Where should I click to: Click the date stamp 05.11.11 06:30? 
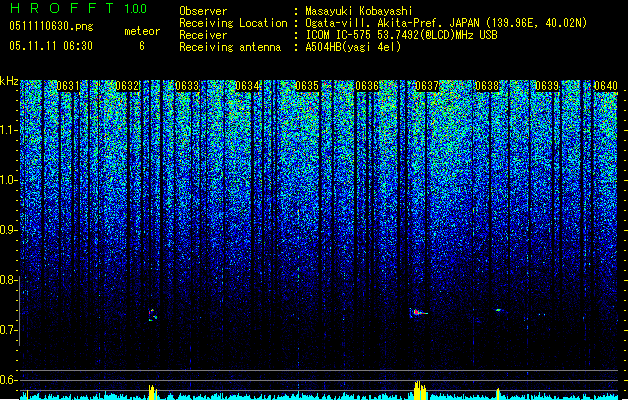(x=51, y=46)
